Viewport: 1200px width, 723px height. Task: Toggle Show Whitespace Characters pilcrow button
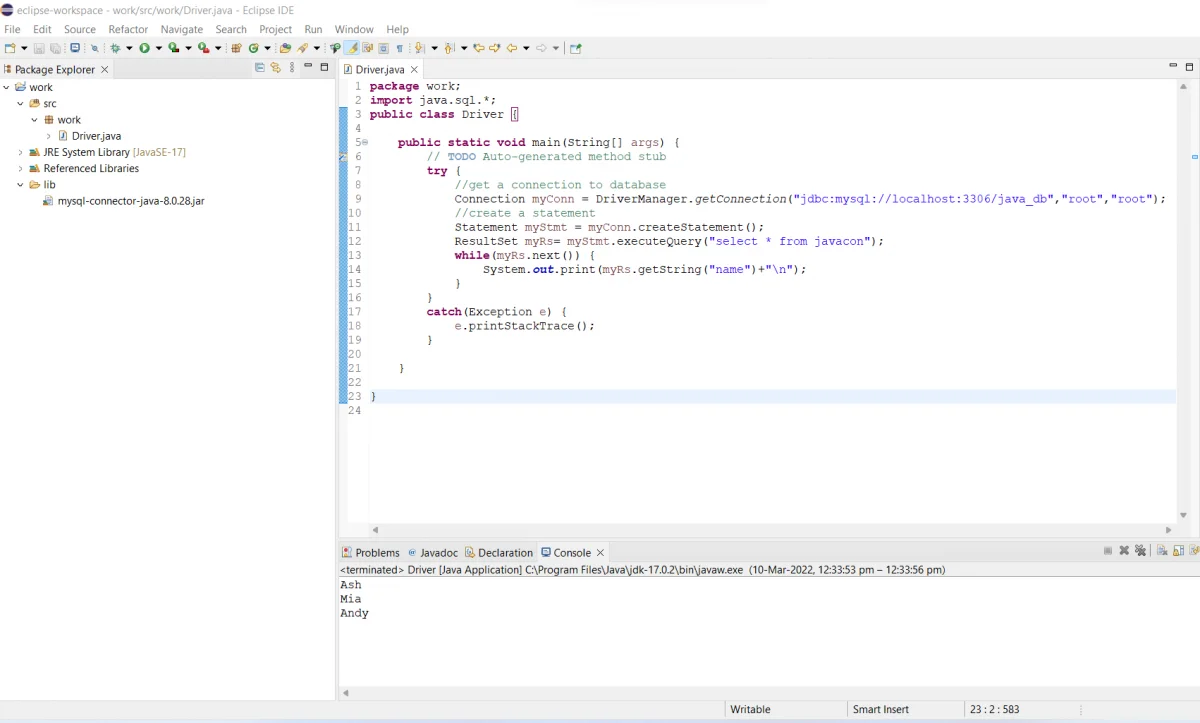[400, 48]
